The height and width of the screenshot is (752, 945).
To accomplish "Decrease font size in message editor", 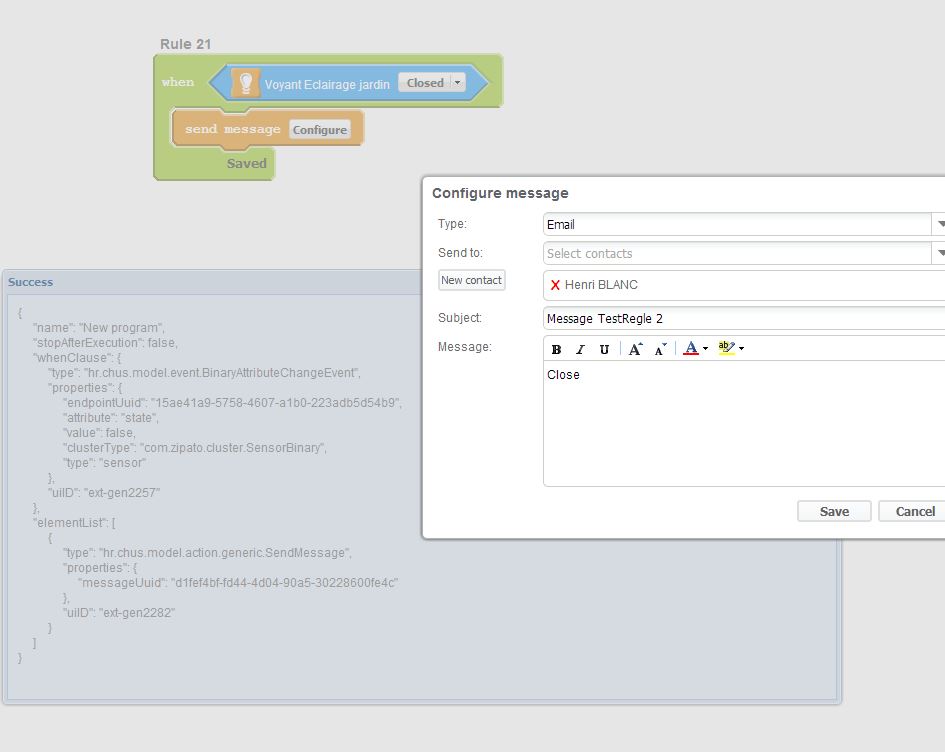I will (660, 349).
